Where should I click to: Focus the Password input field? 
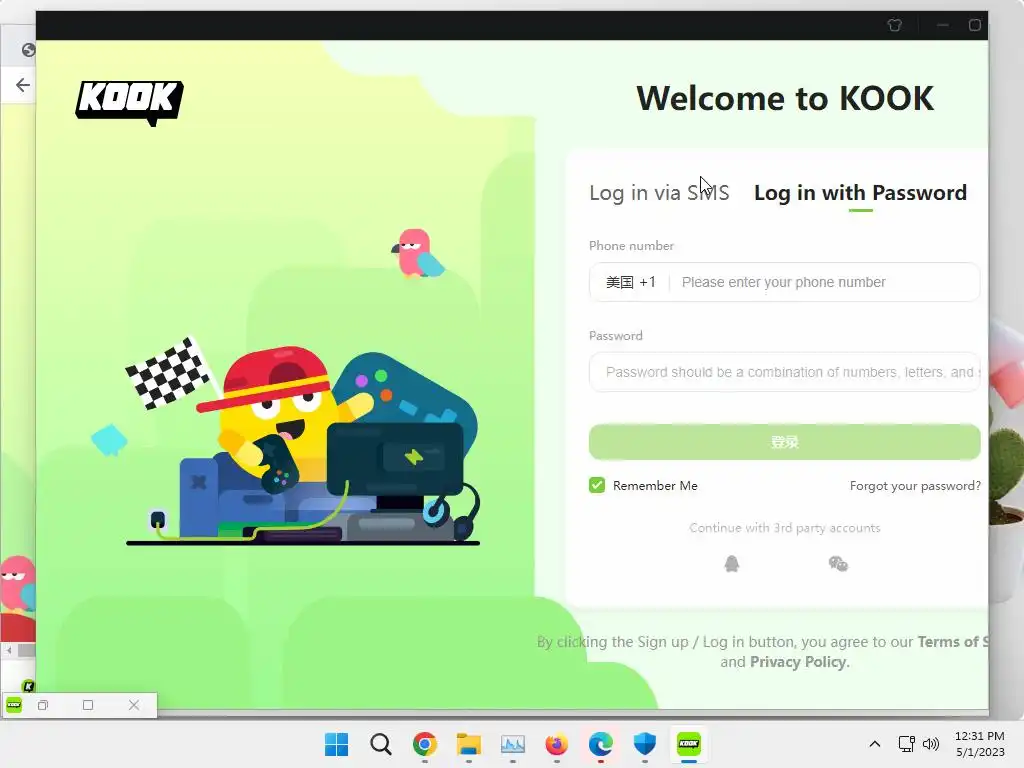point(784,372)
